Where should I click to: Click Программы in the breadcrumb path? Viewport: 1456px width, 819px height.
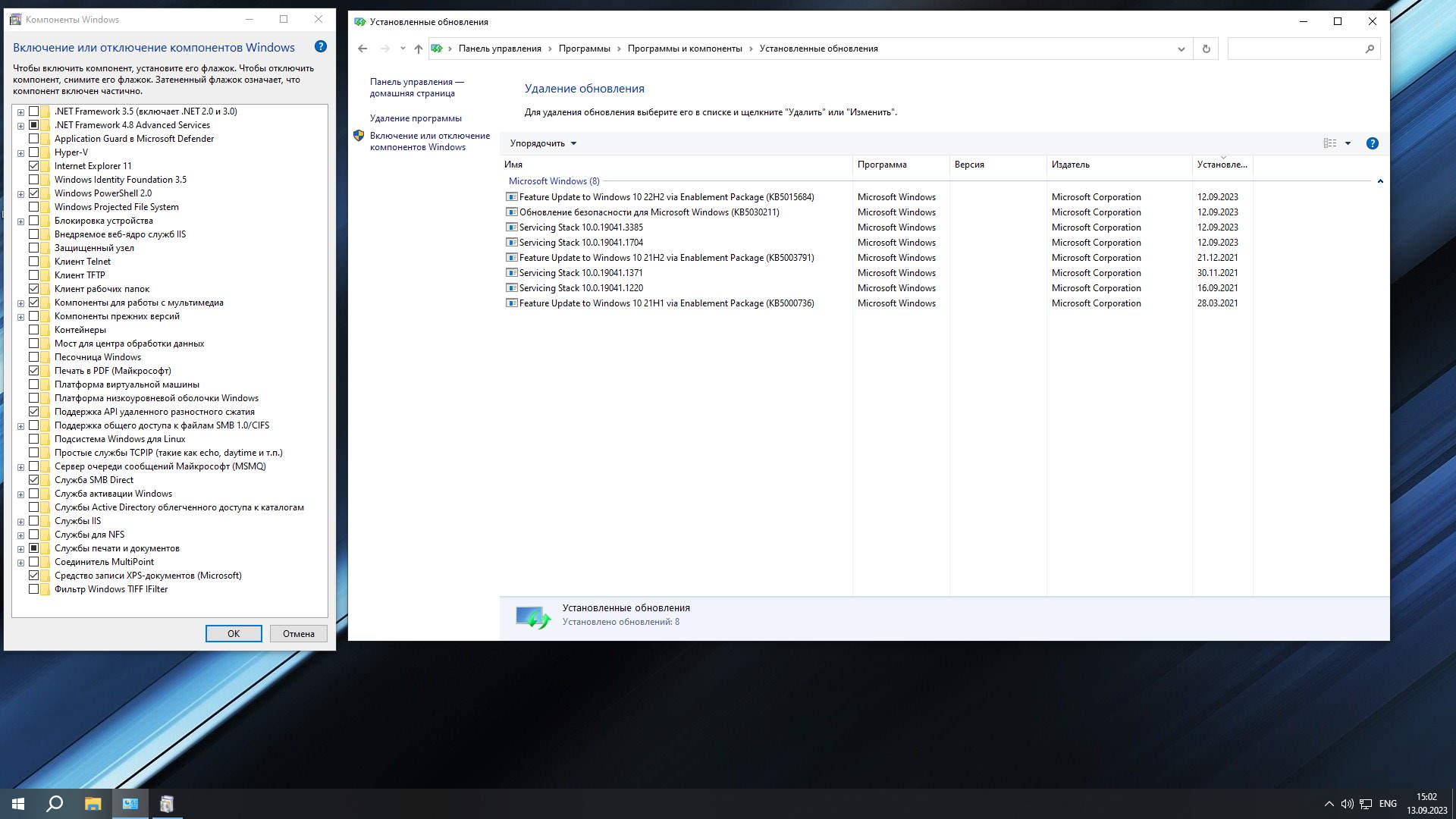point(584,49)
